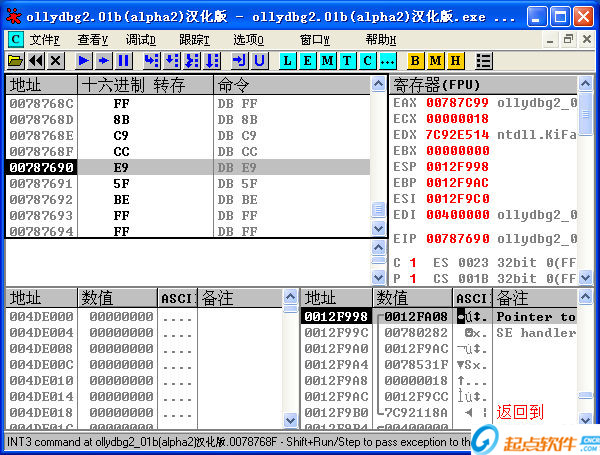Click the 十六进制 转存 column header
The height and width of the screenshot is (455, 600).
click(145, 85)
